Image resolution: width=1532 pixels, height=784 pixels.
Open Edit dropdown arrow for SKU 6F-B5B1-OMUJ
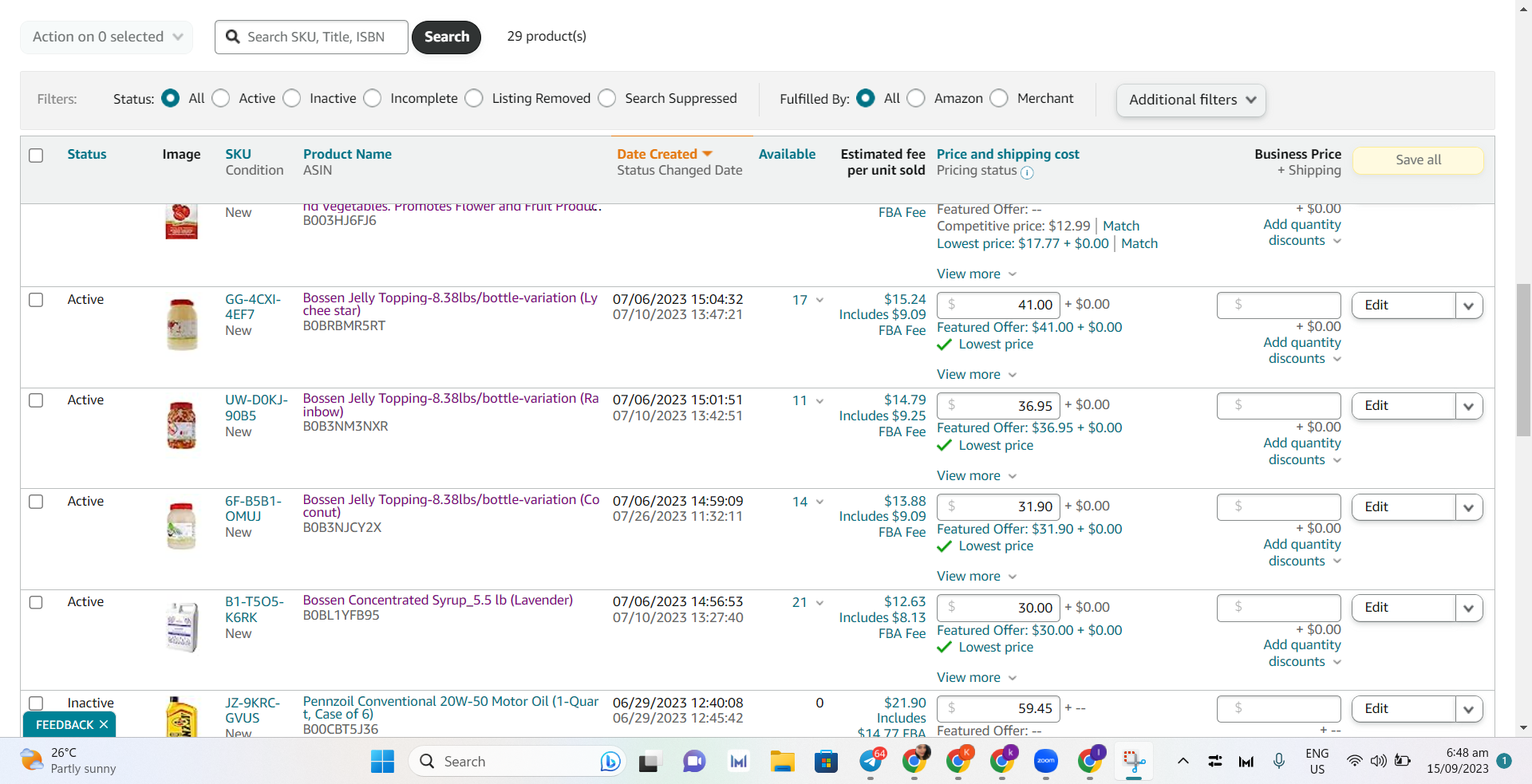1469,507
